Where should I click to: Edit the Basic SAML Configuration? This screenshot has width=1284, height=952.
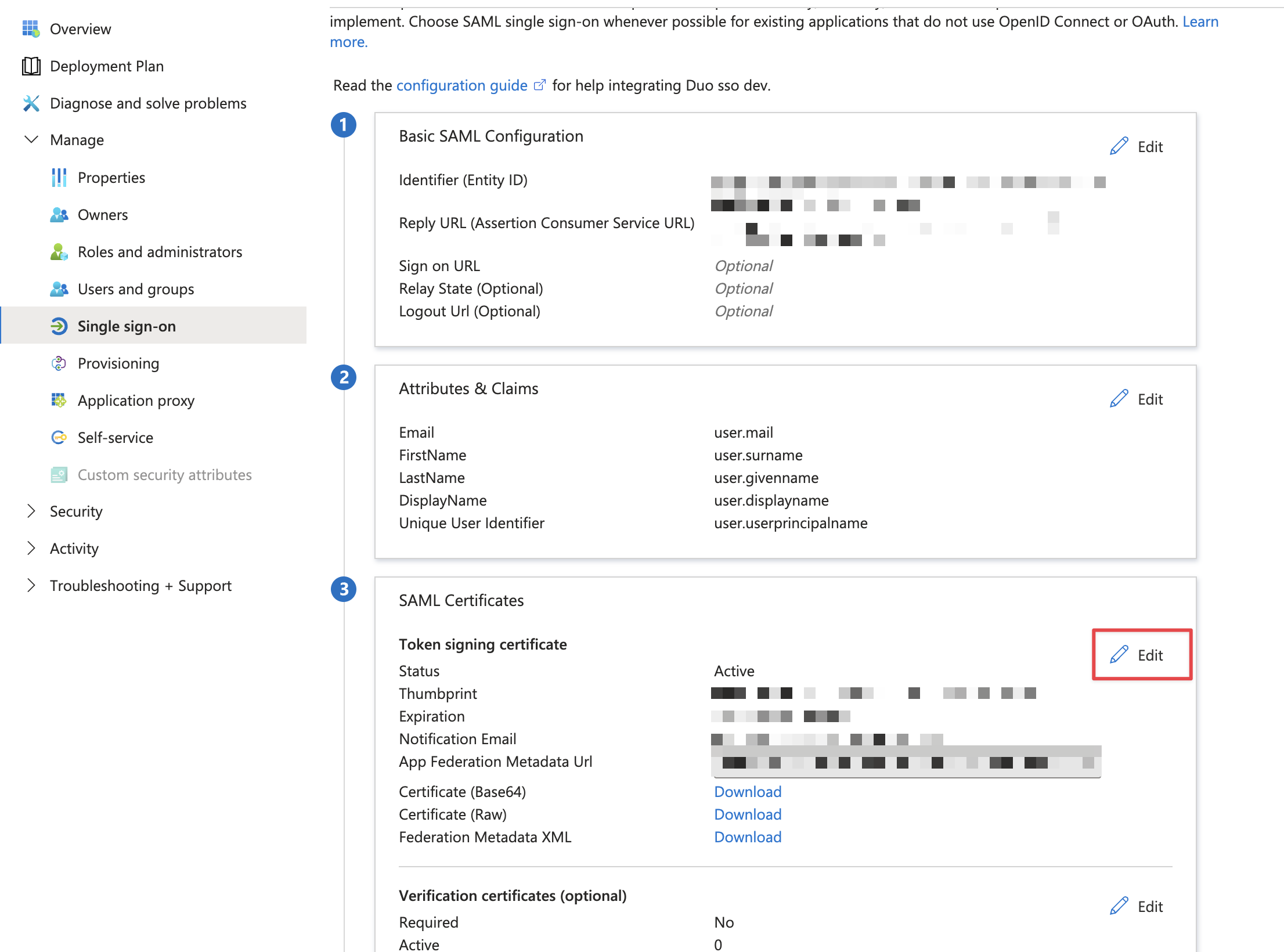[x=1137, y=147]
